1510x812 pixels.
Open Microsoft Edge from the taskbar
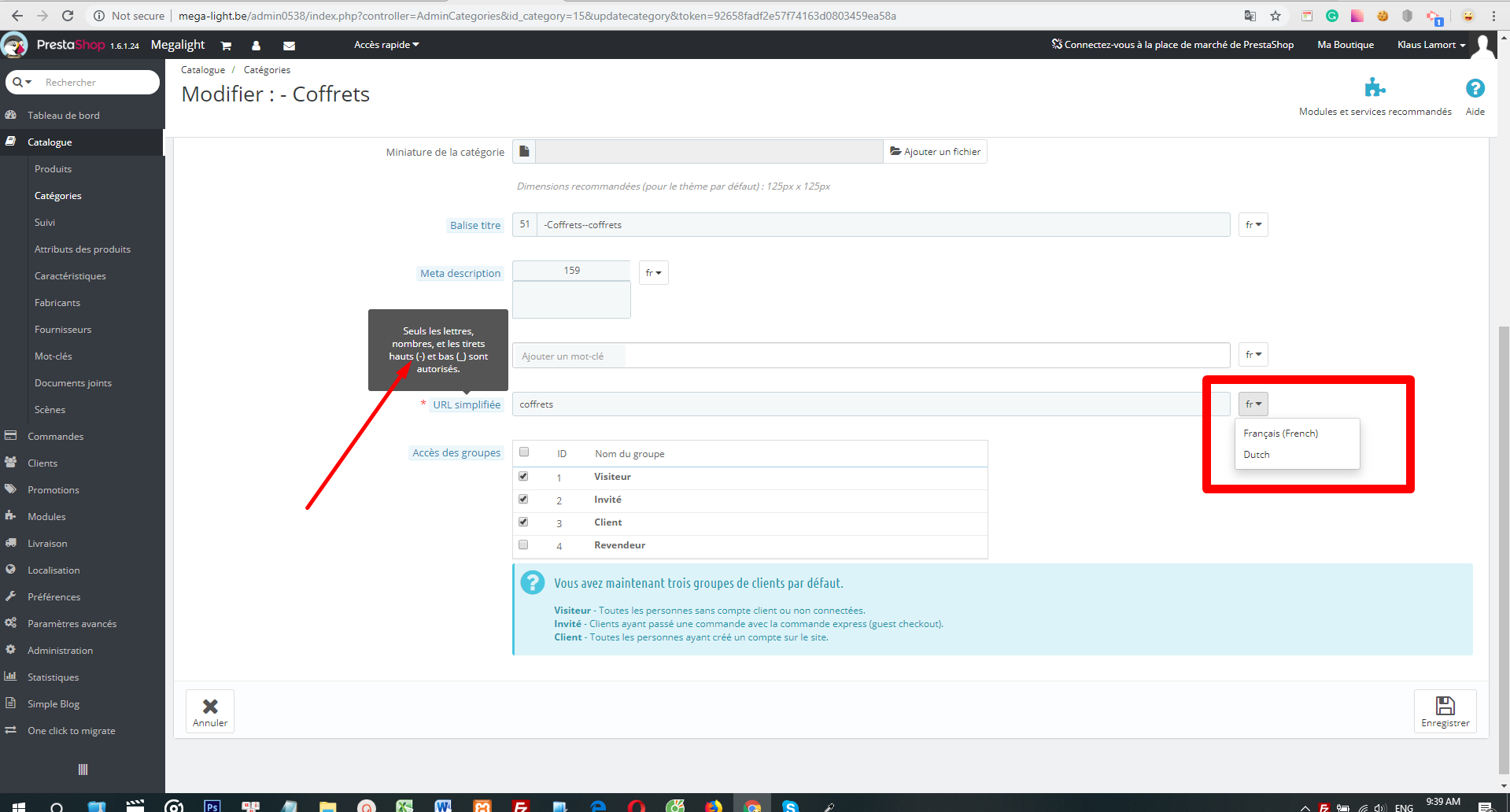click(x=598, y=806)
